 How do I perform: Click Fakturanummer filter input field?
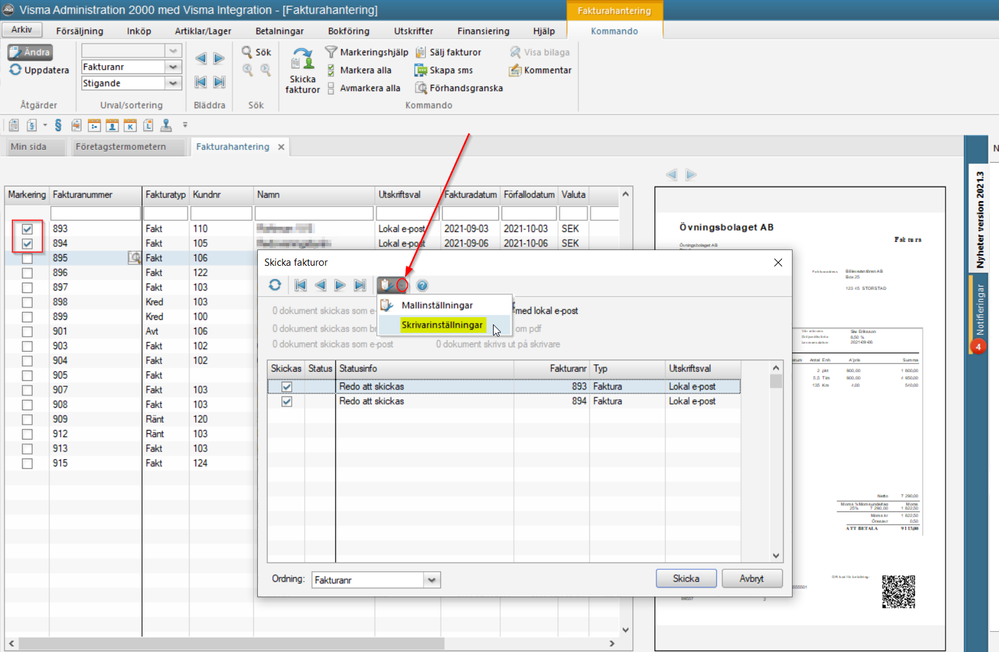pos(96,214)
